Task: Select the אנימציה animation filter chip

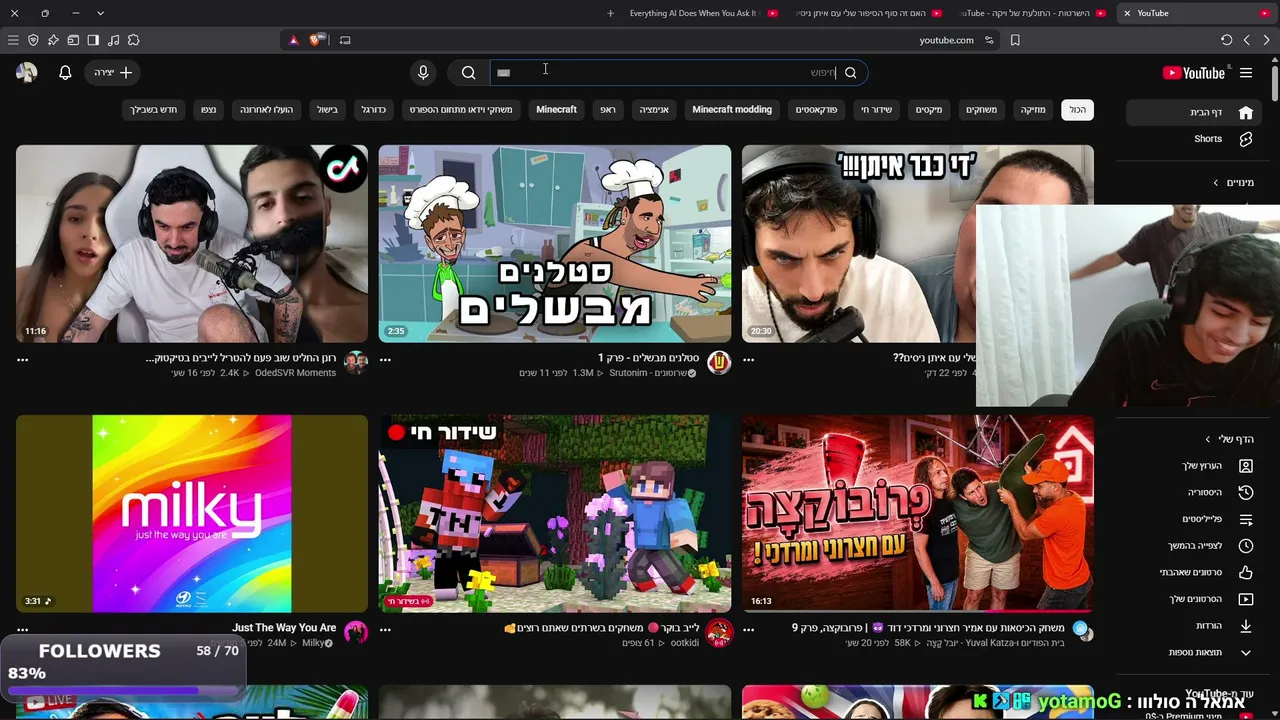Action: (655, 110)
